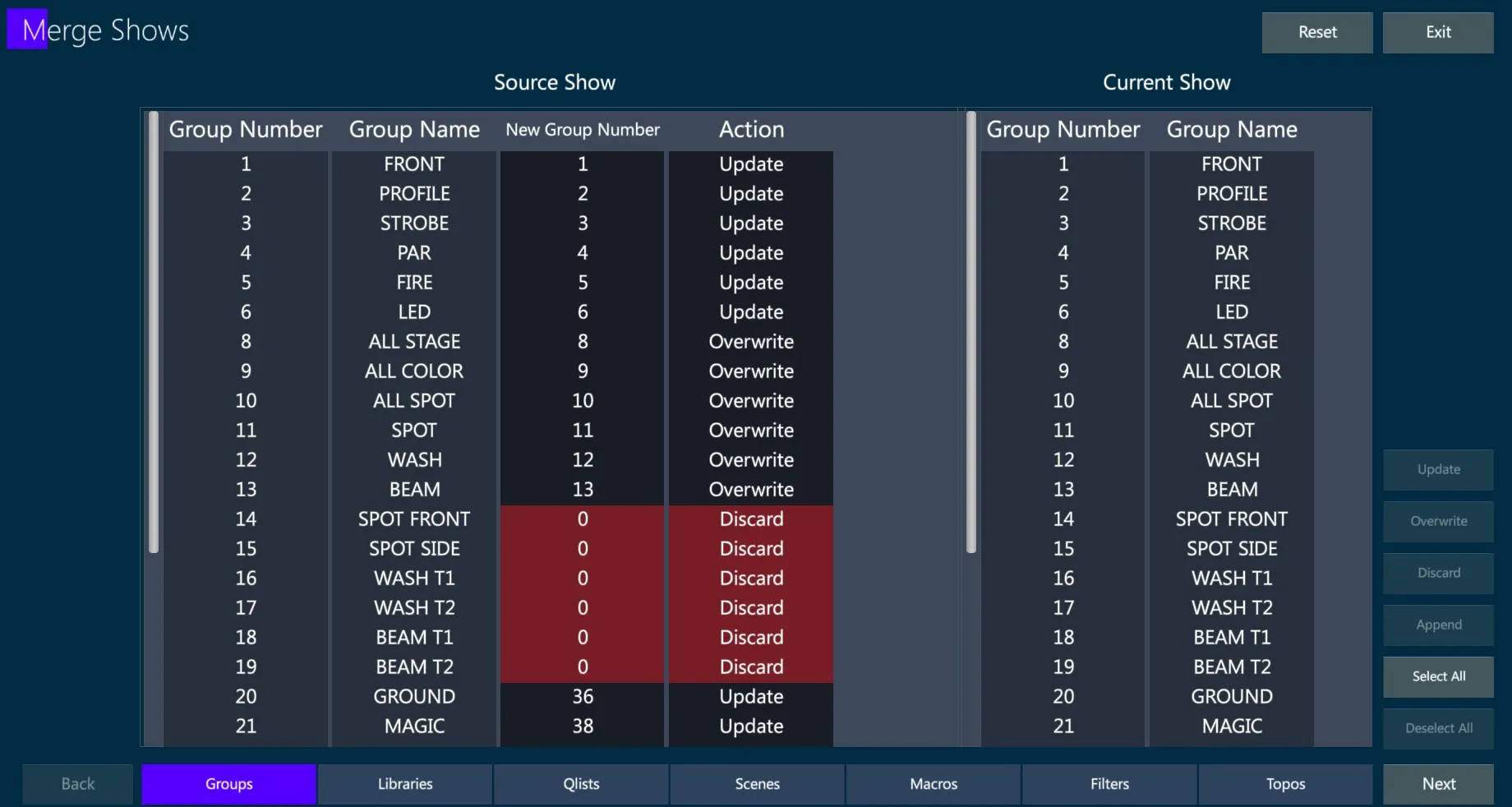Open the Qlists tab
The width and height of the screenshot is (1512, 807).
coord(581,784)
